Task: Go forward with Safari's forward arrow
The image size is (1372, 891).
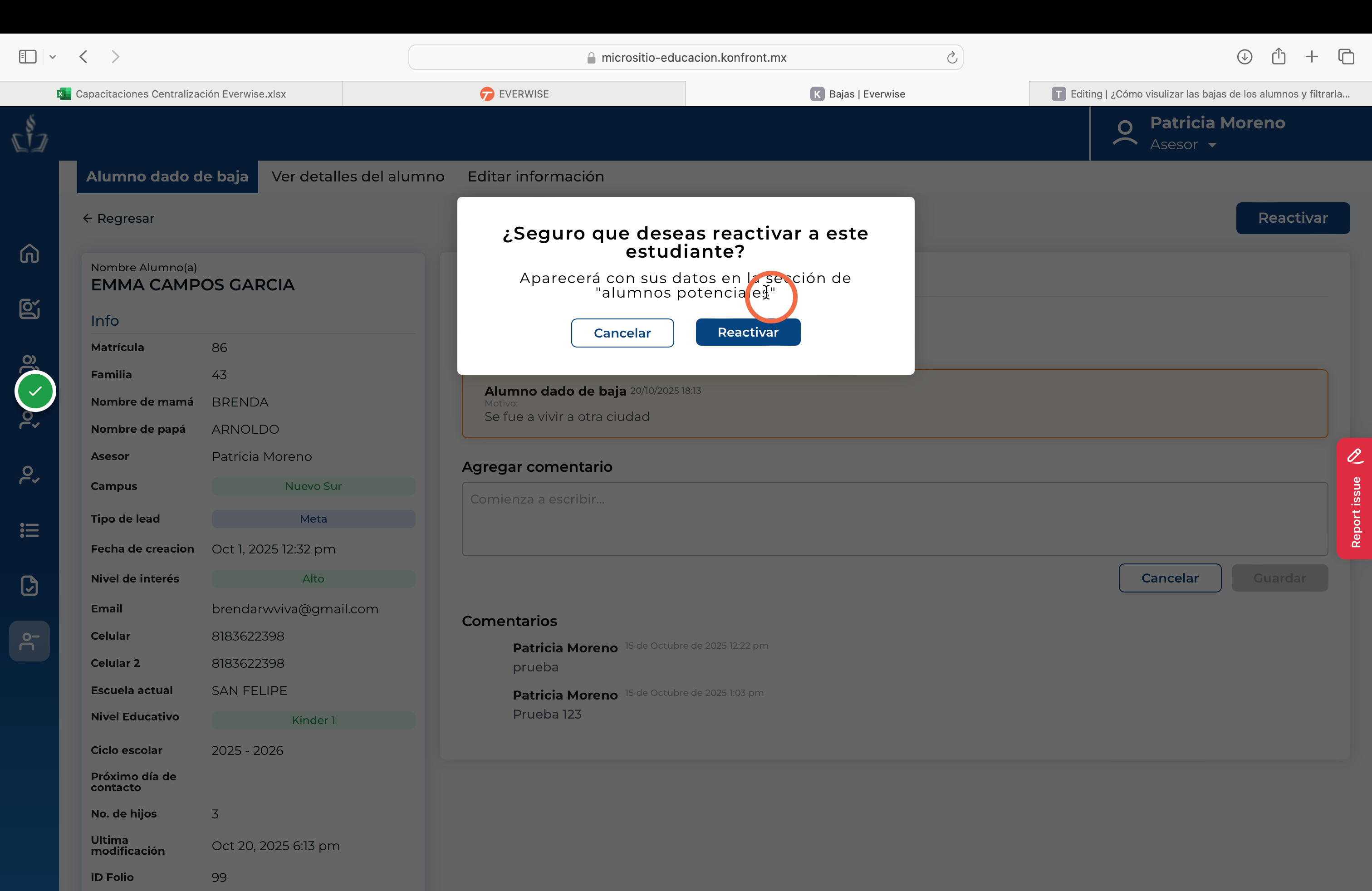Action: click(x=115, y=56)
